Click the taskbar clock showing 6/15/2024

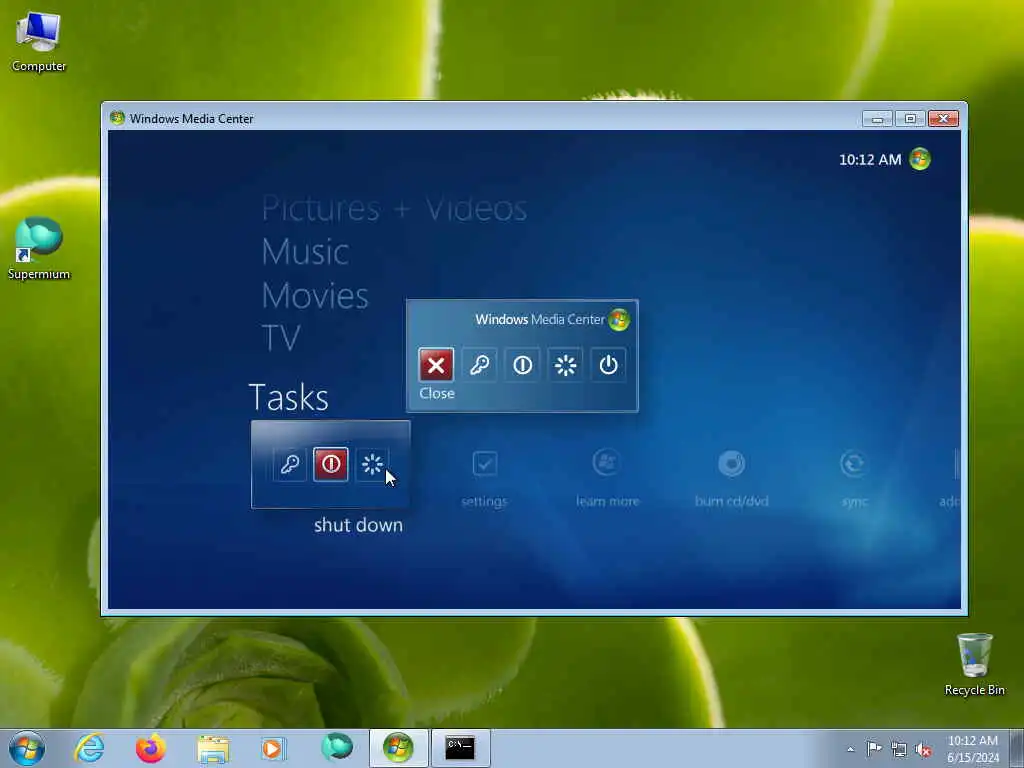tap(972, 749)
